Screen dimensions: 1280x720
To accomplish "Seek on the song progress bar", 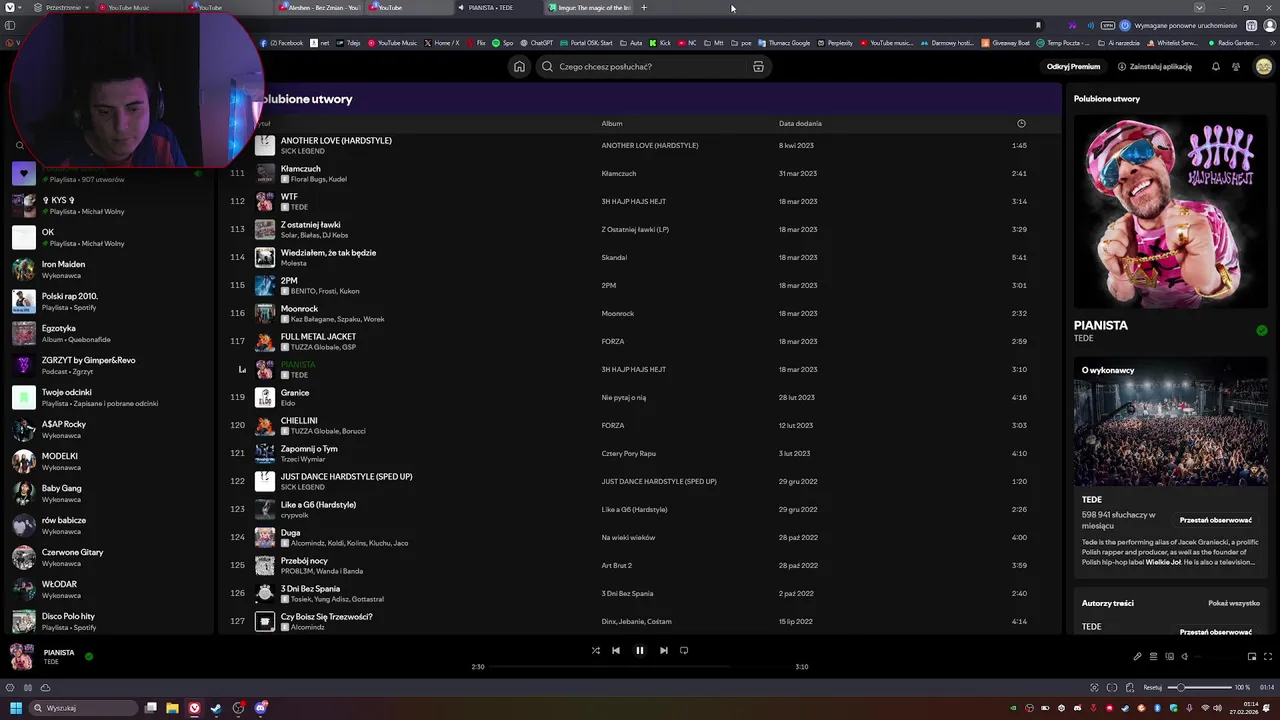I will 640,667.
